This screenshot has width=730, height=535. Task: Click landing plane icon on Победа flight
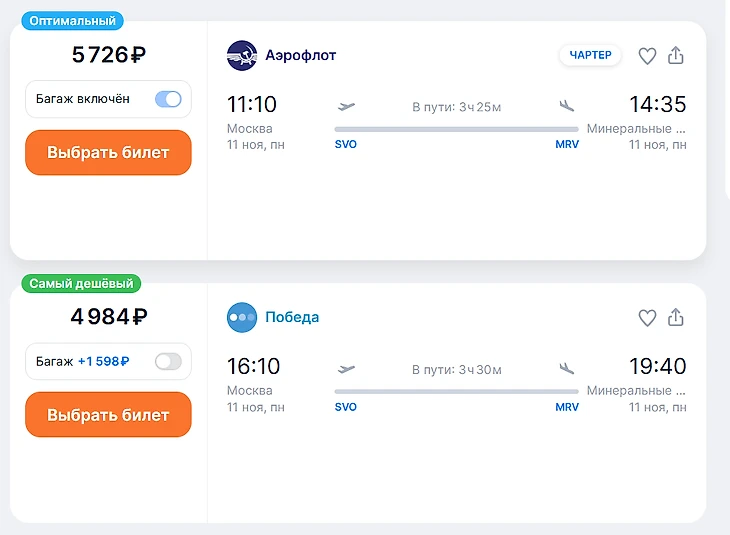pyautogui.click(x=567, y=367)
